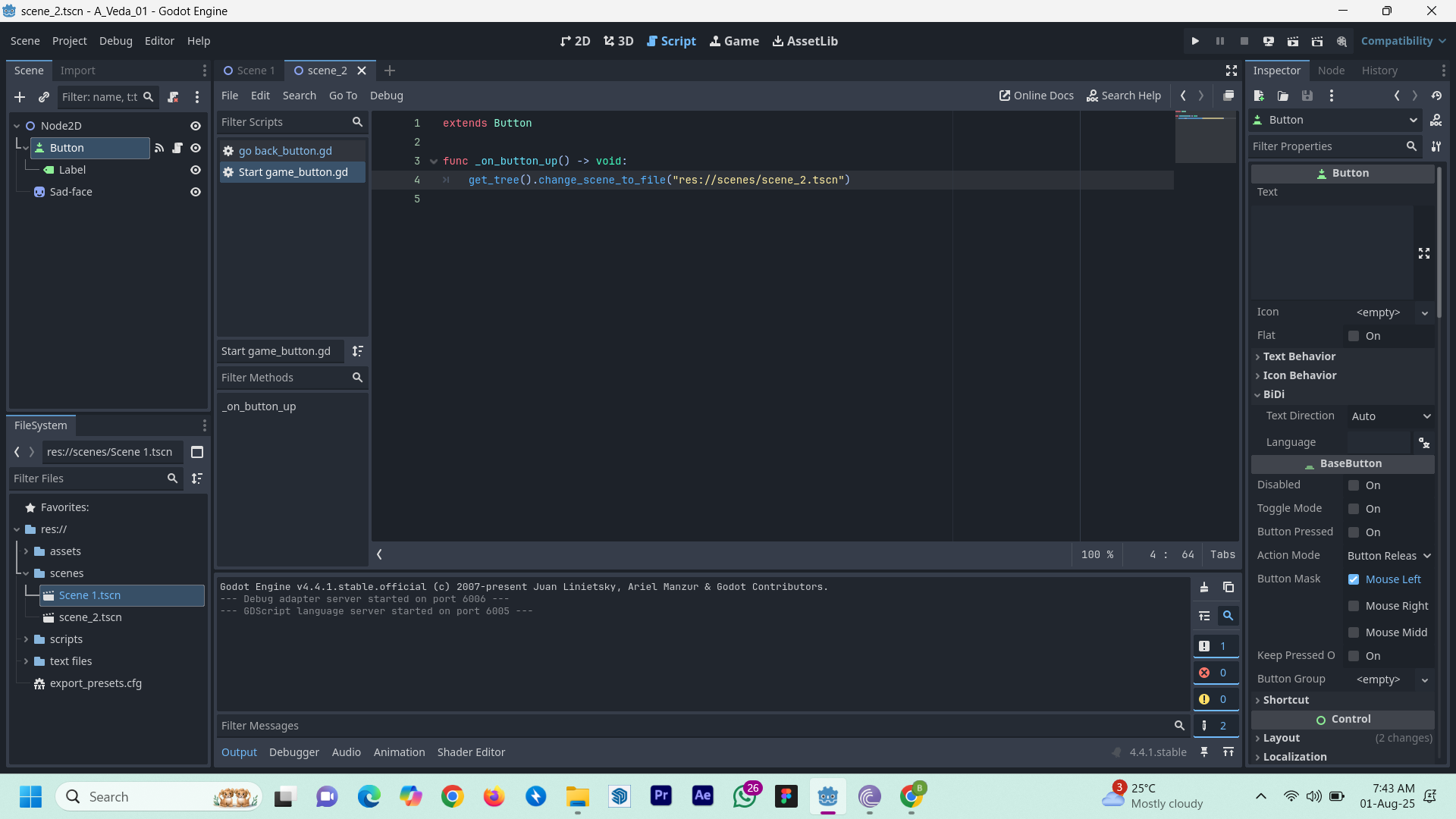Open the Icon resource dropdown
This screenshot has height=819, width=1456.
[x=1425, y=312]
